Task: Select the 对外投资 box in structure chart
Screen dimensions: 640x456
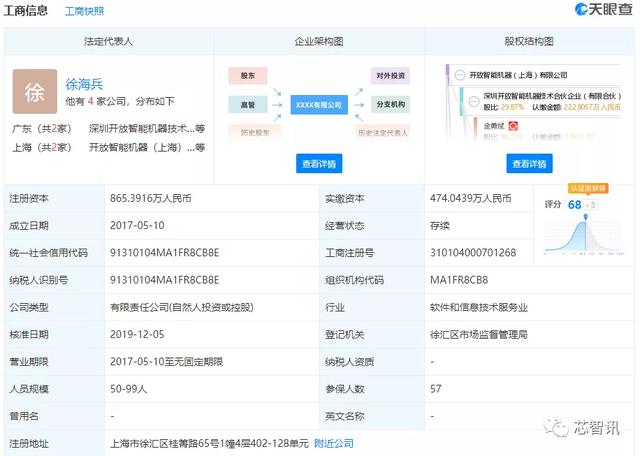Action: (390, 76)
